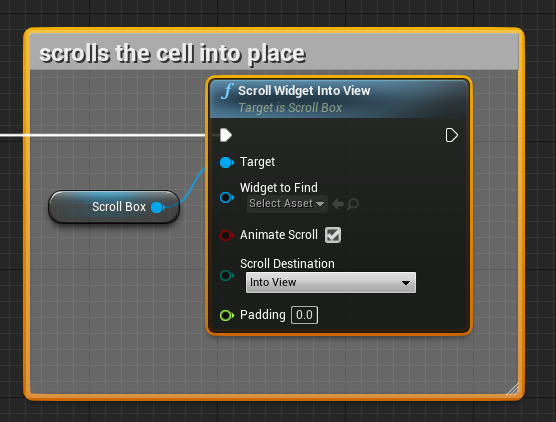Click the teal Scroll Destination pin
Image resolution: width=556 pixels, height=422 pixels.
[x=227, y=275]
